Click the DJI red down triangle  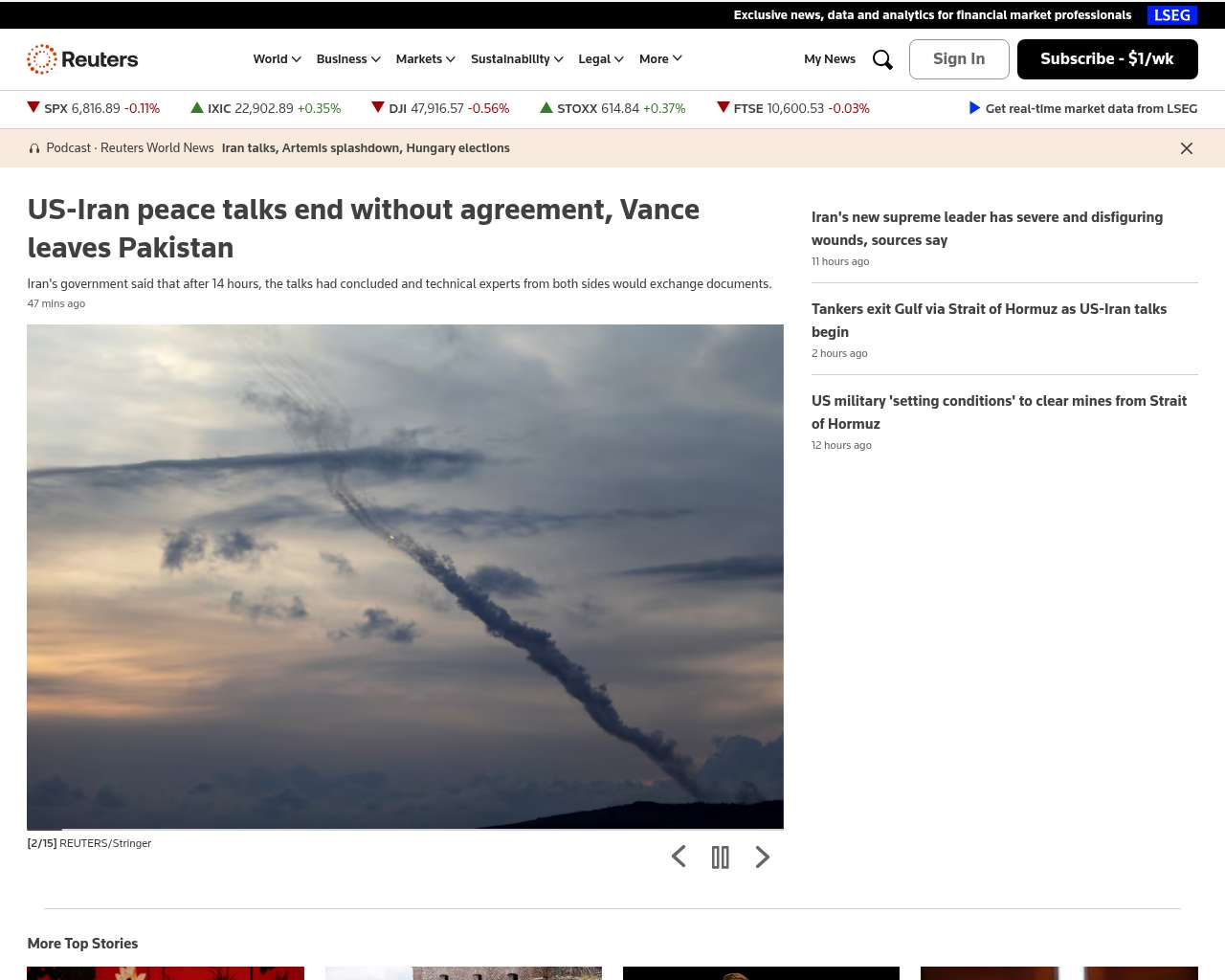(378, 107)
